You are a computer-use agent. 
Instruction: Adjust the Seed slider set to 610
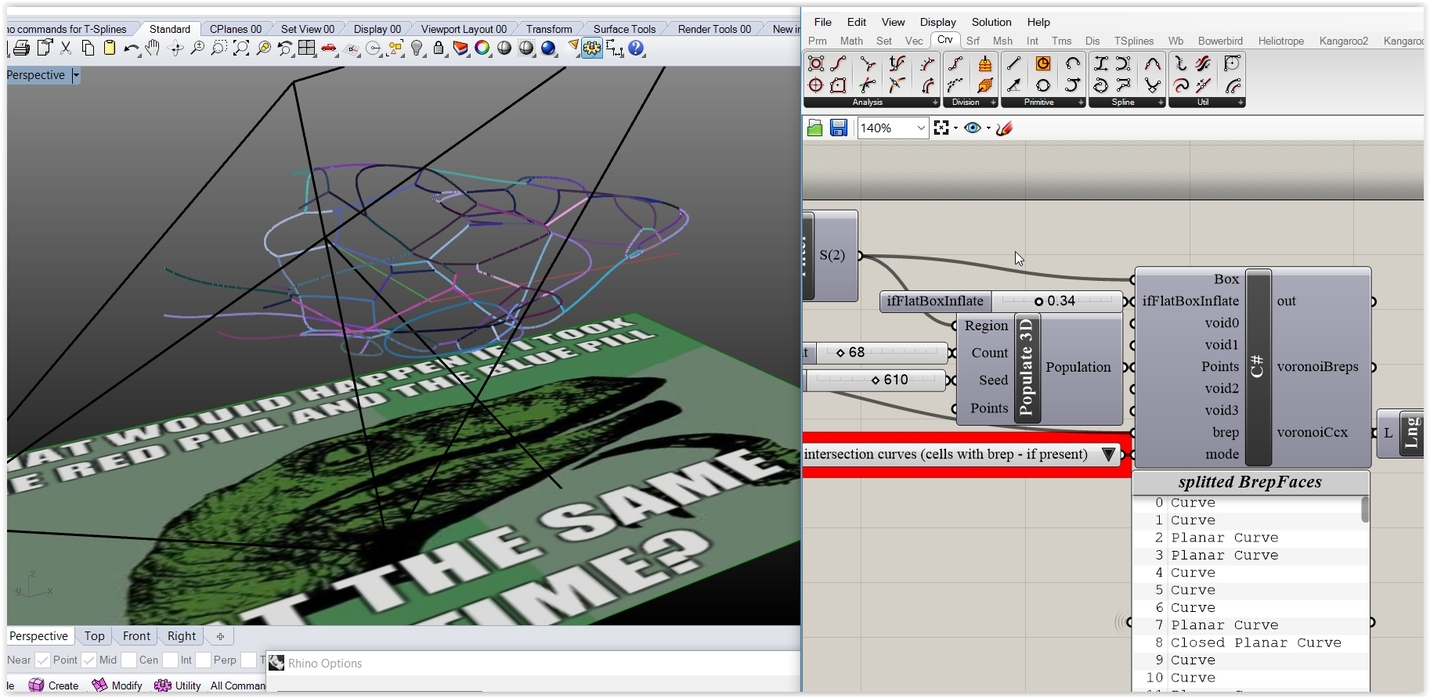point(876,380)
